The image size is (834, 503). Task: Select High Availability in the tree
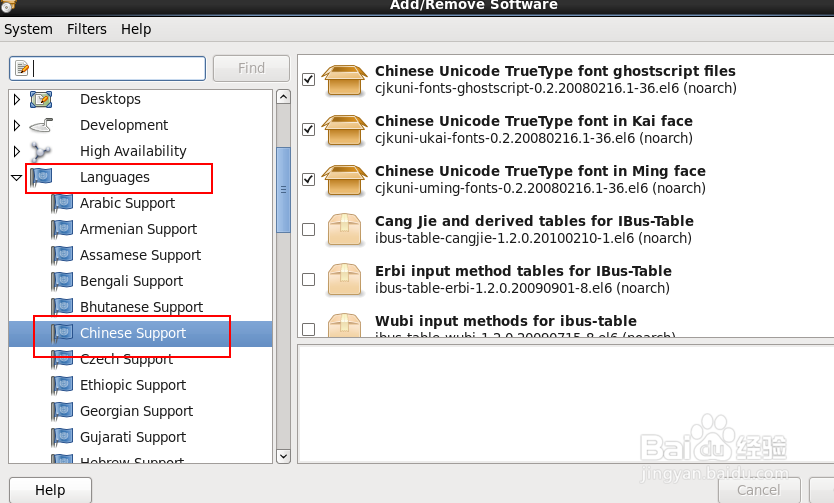pyautogui.click(x=133, y=152)
